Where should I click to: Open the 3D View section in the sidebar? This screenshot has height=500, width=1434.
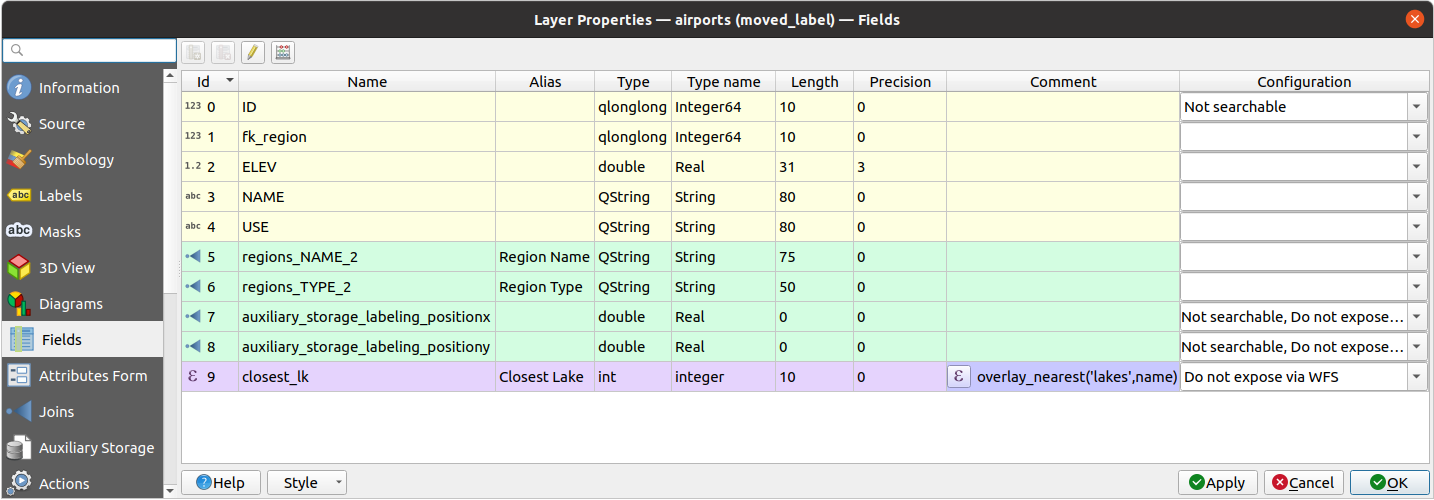pyautogui.click(x=66, y=268)
